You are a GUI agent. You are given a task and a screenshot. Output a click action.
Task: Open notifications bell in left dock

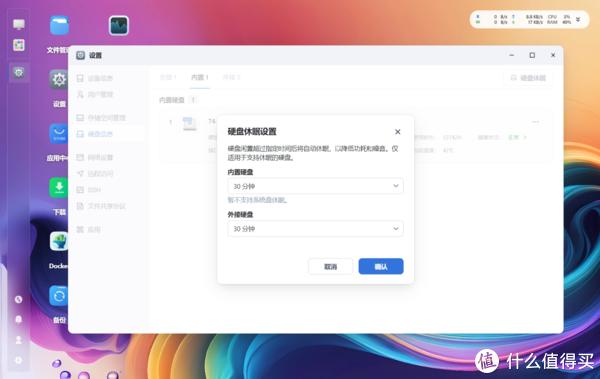click(x=18, y=319)
